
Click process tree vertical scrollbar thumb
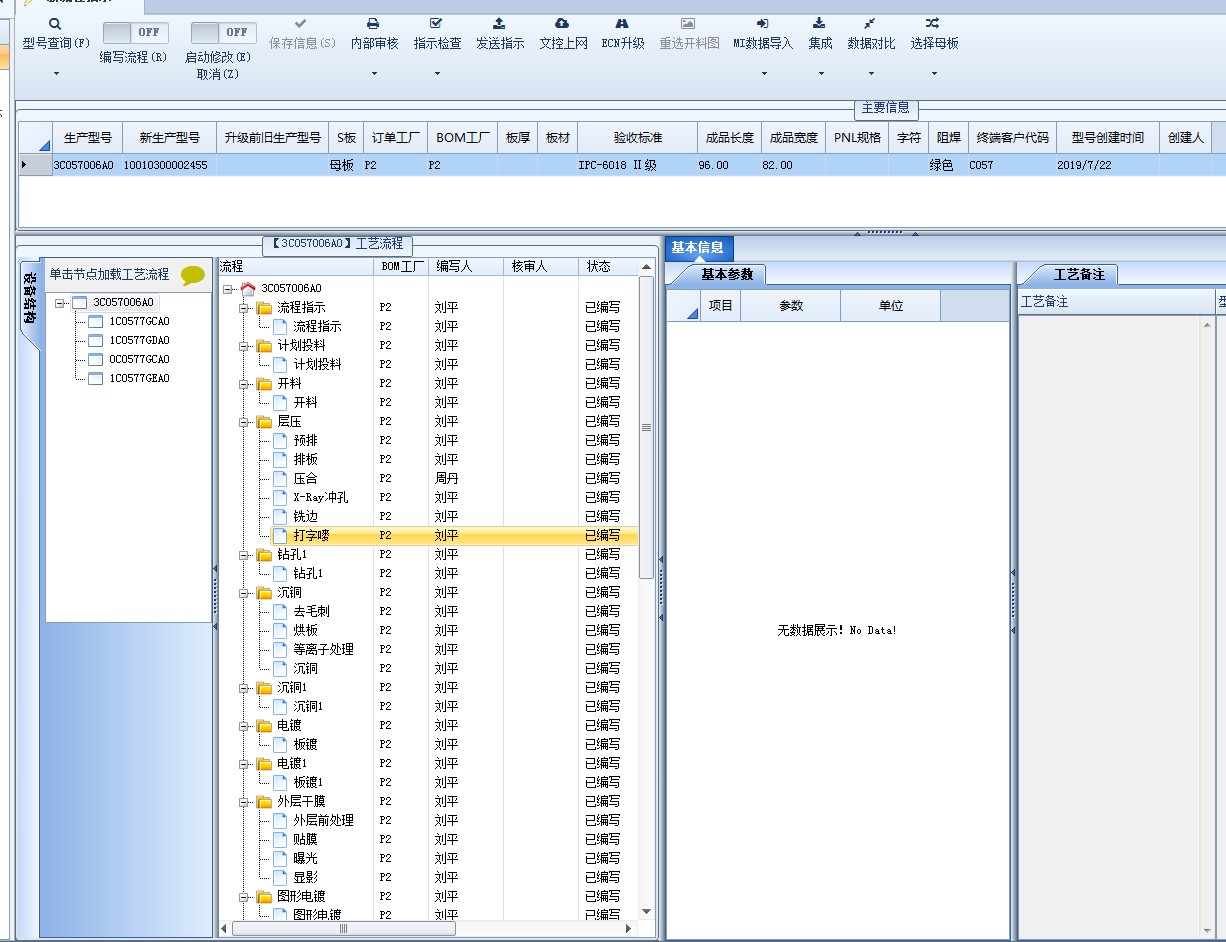click(x=646, y=428)
